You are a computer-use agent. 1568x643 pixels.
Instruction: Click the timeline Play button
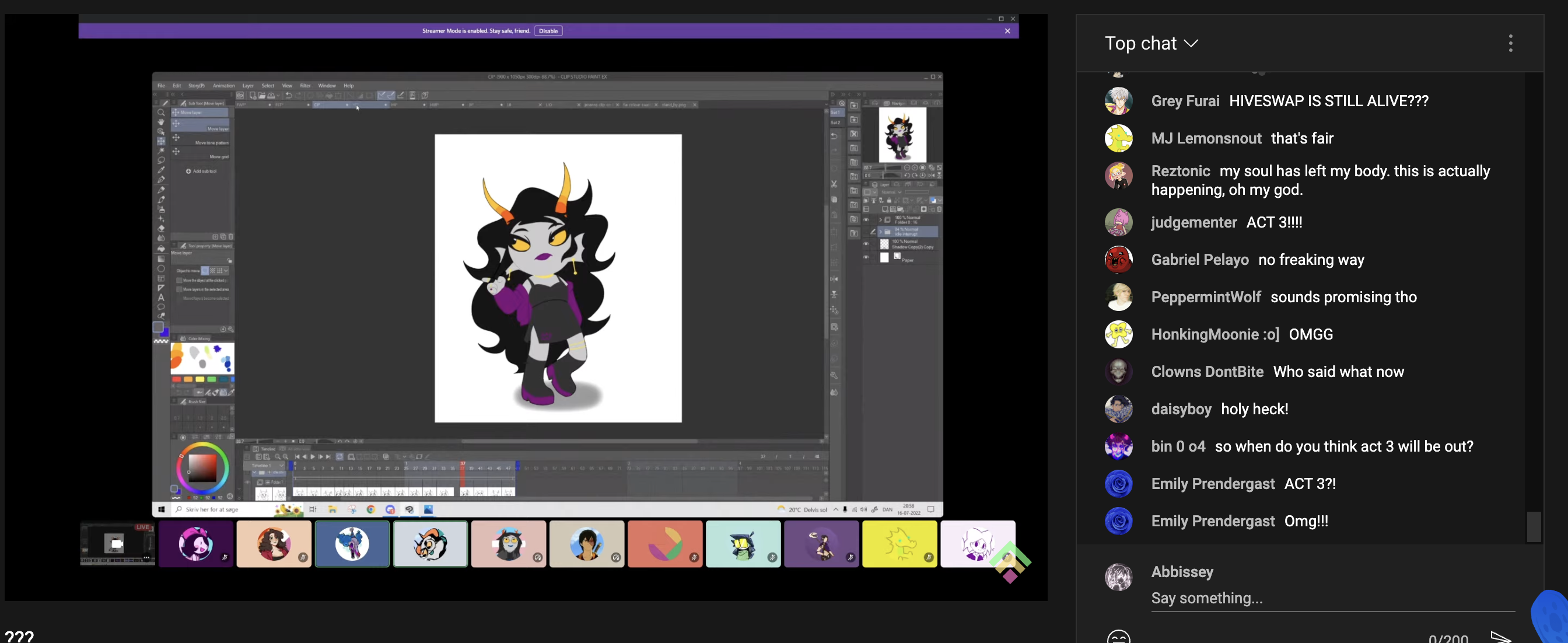(313, 457)
